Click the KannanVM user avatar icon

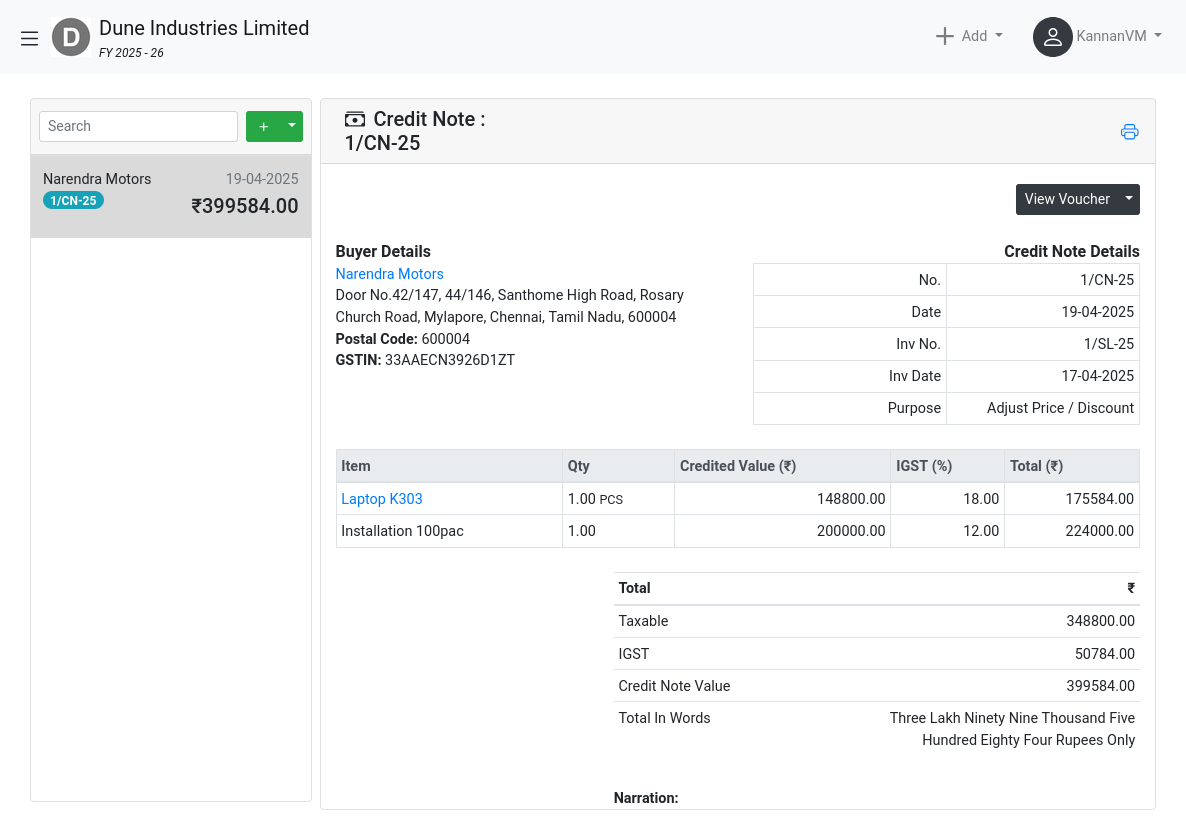pyautogui.click(x=1052, y=37)
